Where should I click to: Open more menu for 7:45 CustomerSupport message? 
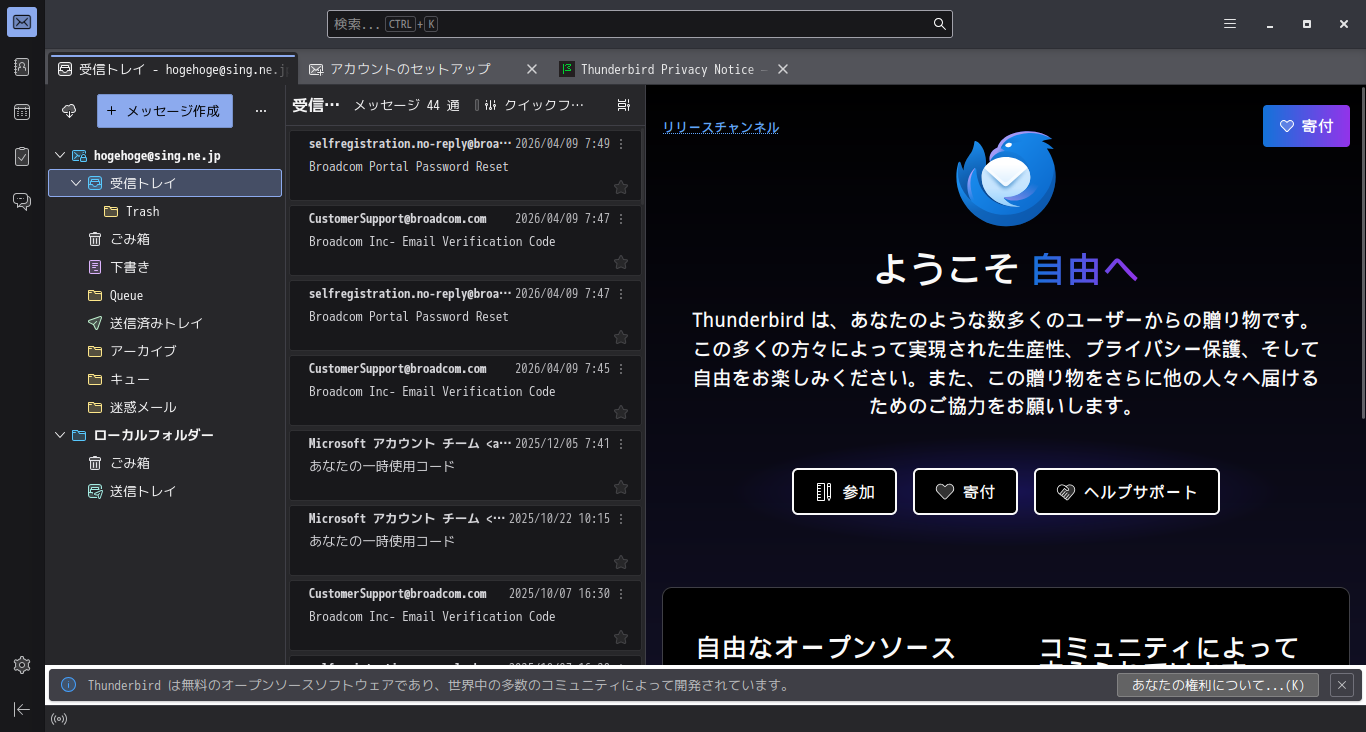point(621,369)
